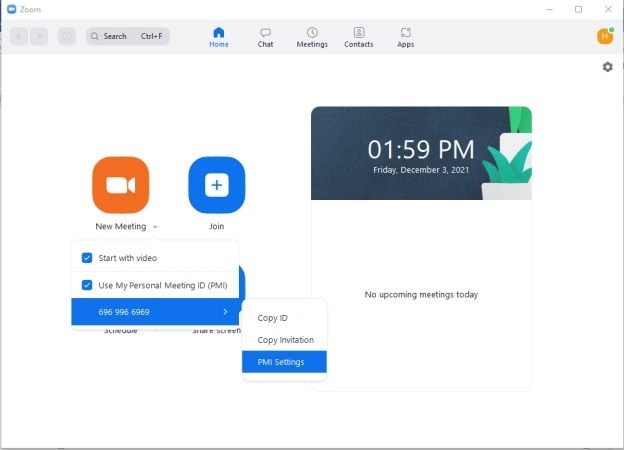The width and height of the screenshot is (624, 450).
Task: Open the Apps icon in top navigation
Action: [405, 37]
